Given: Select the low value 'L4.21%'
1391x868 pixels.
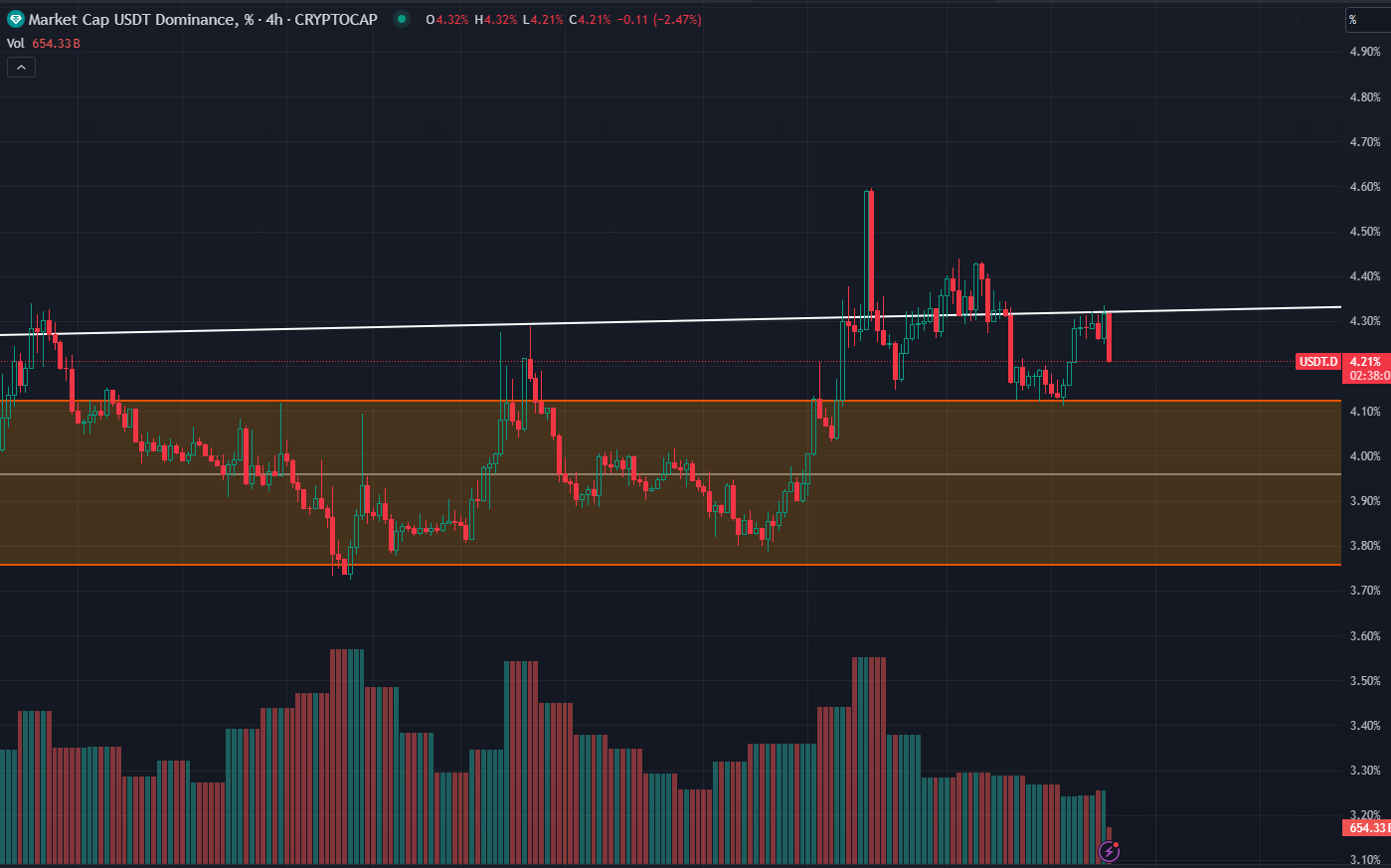Looking at the screenshot, I should tap(543, 19).
